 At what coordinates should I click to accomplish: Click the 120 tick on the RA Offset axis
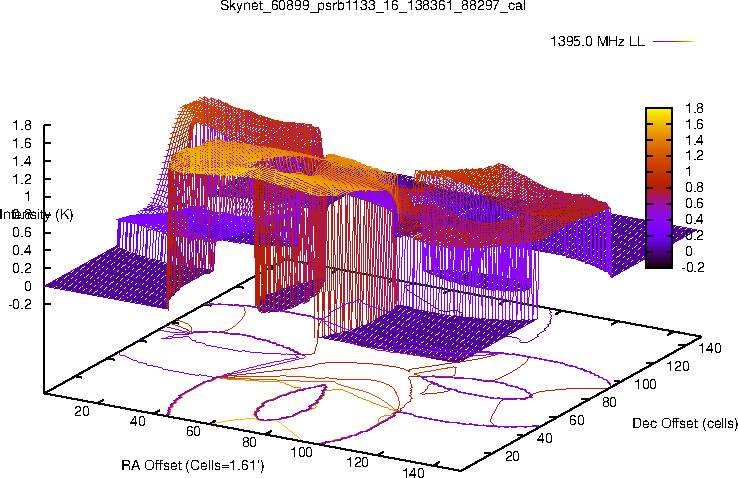coord(357,462)
